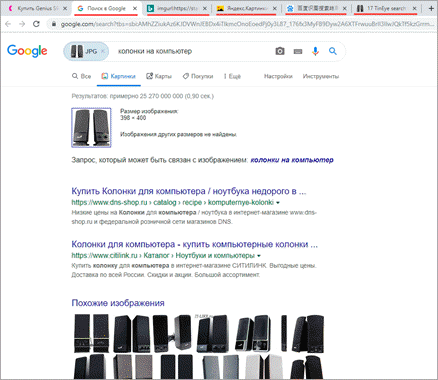Open Колонки для компьютера citilink result
The height and width of the screenshot is (380, 438).
pyautogui.click(x=195, y=244)
